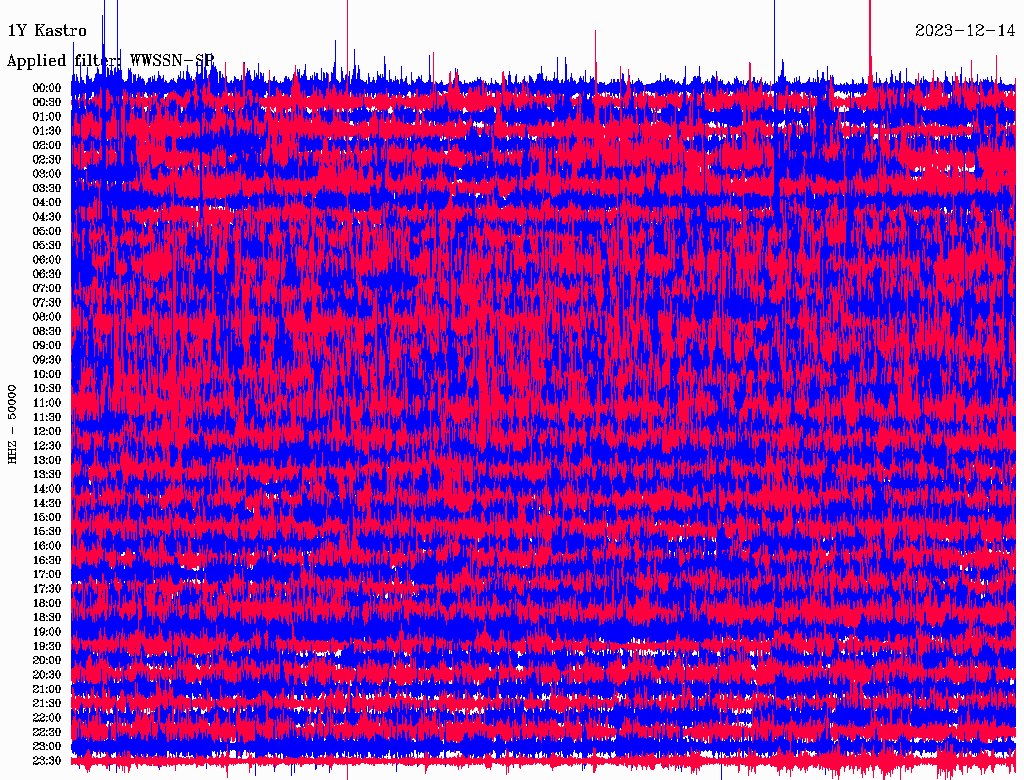Click the 05:30 time row label
The image size is (1024, 780).
pos(47,246)
